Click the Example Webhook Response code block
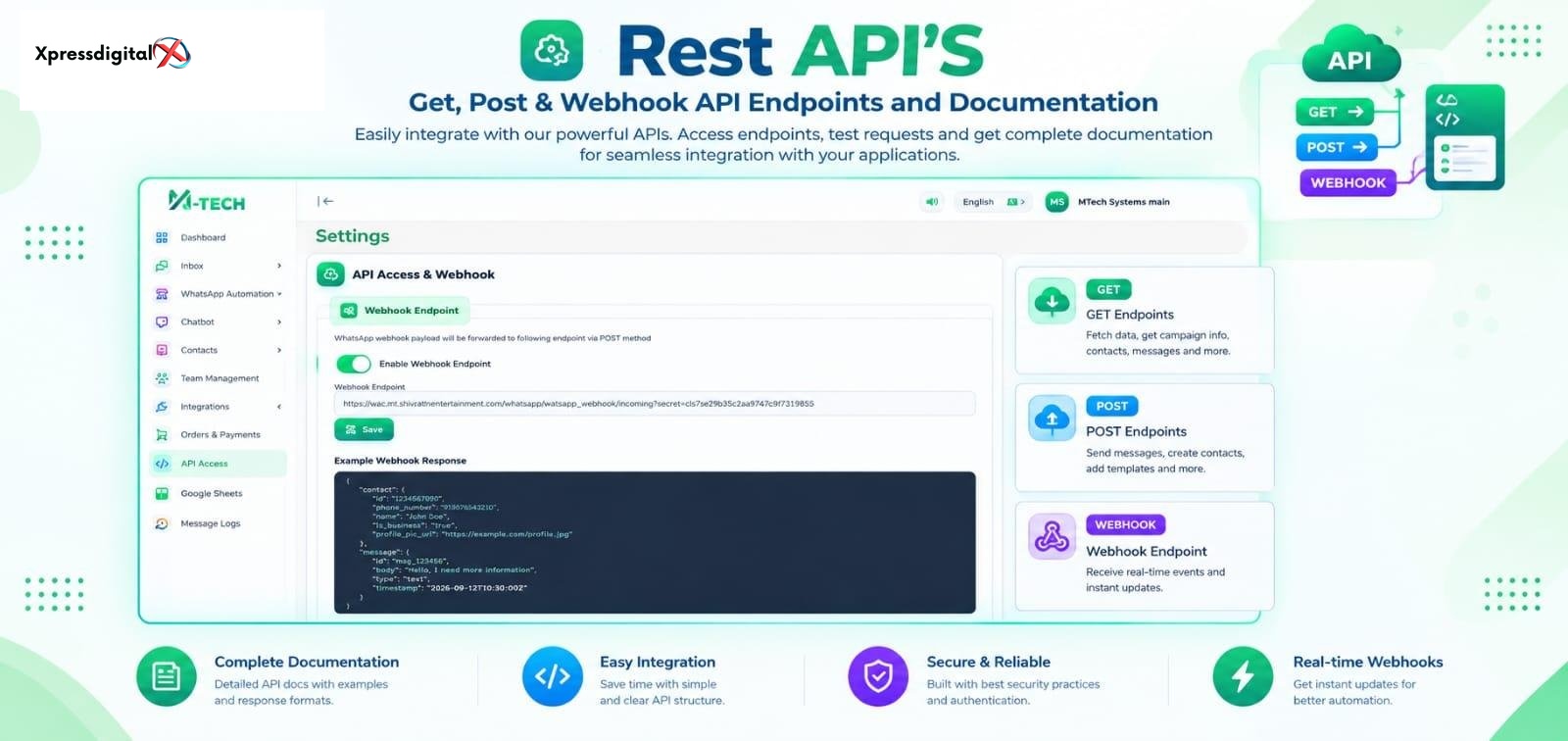1568x741 pixels. [655, 543]
